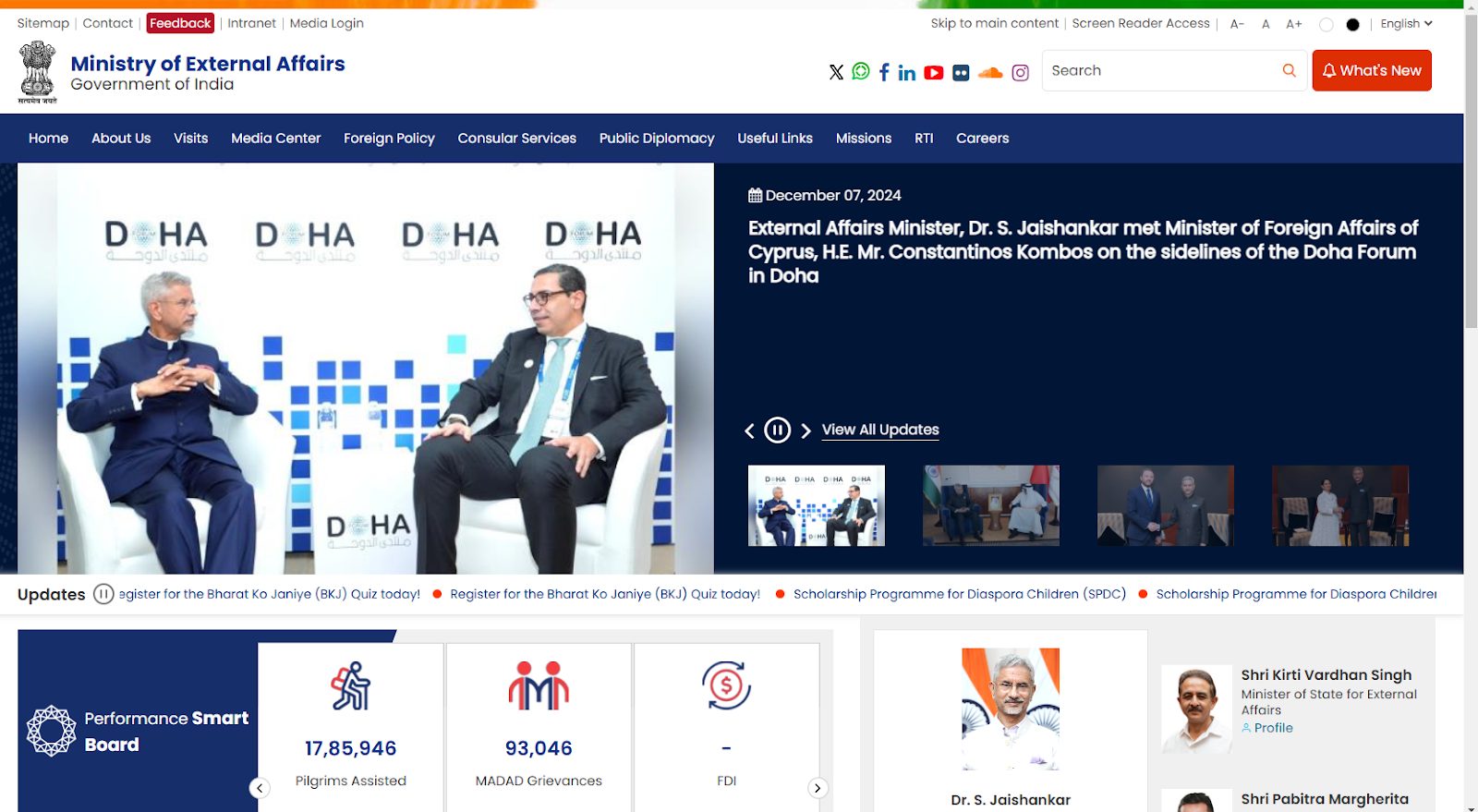Select the white contrast theme swatch

(x=1327, y=25)
